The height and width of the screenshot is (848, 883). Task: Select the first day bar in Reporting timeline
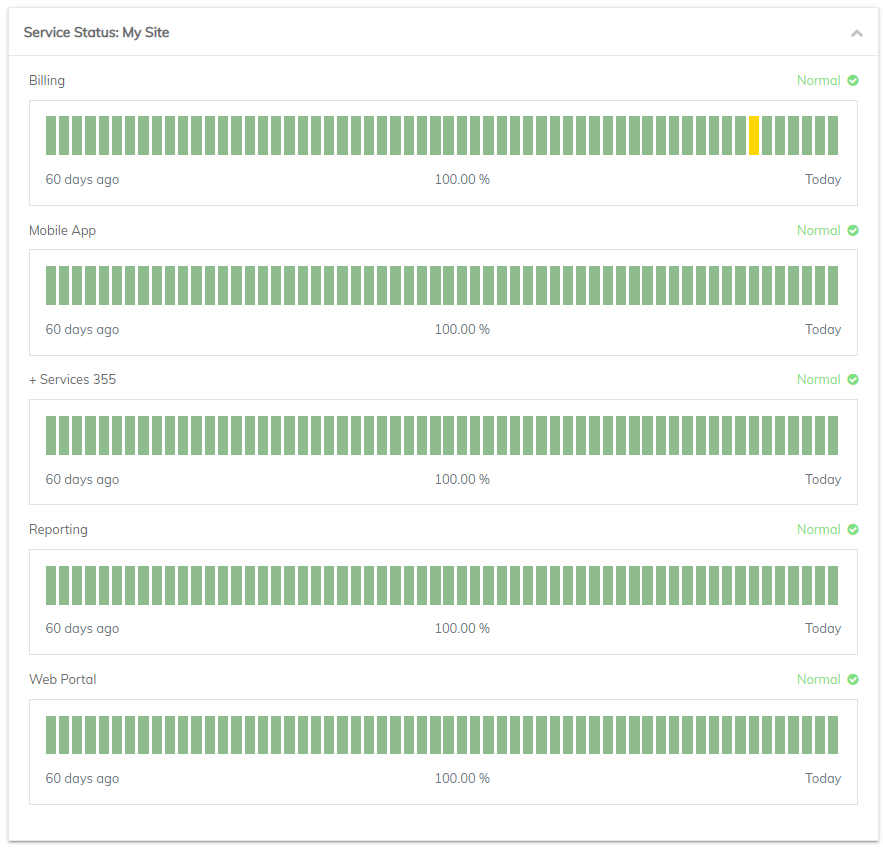click(x=51, y=585)
